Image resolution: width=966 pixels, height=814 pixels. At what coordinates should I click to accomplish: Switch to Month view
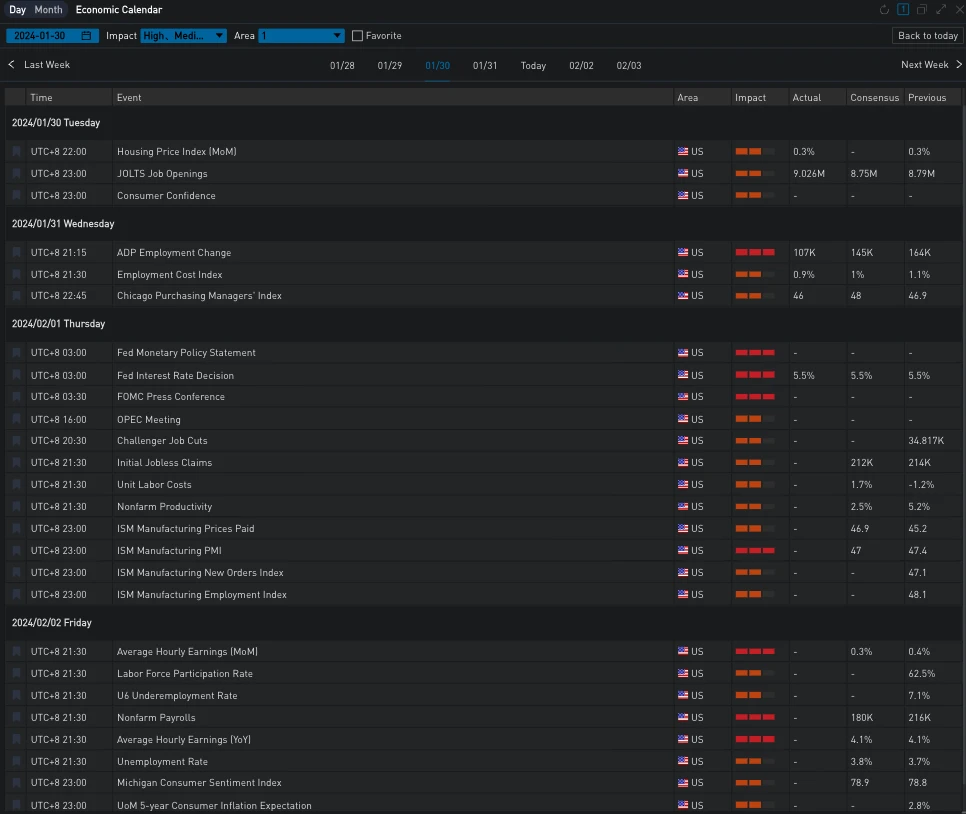click(x=48, y=10)
